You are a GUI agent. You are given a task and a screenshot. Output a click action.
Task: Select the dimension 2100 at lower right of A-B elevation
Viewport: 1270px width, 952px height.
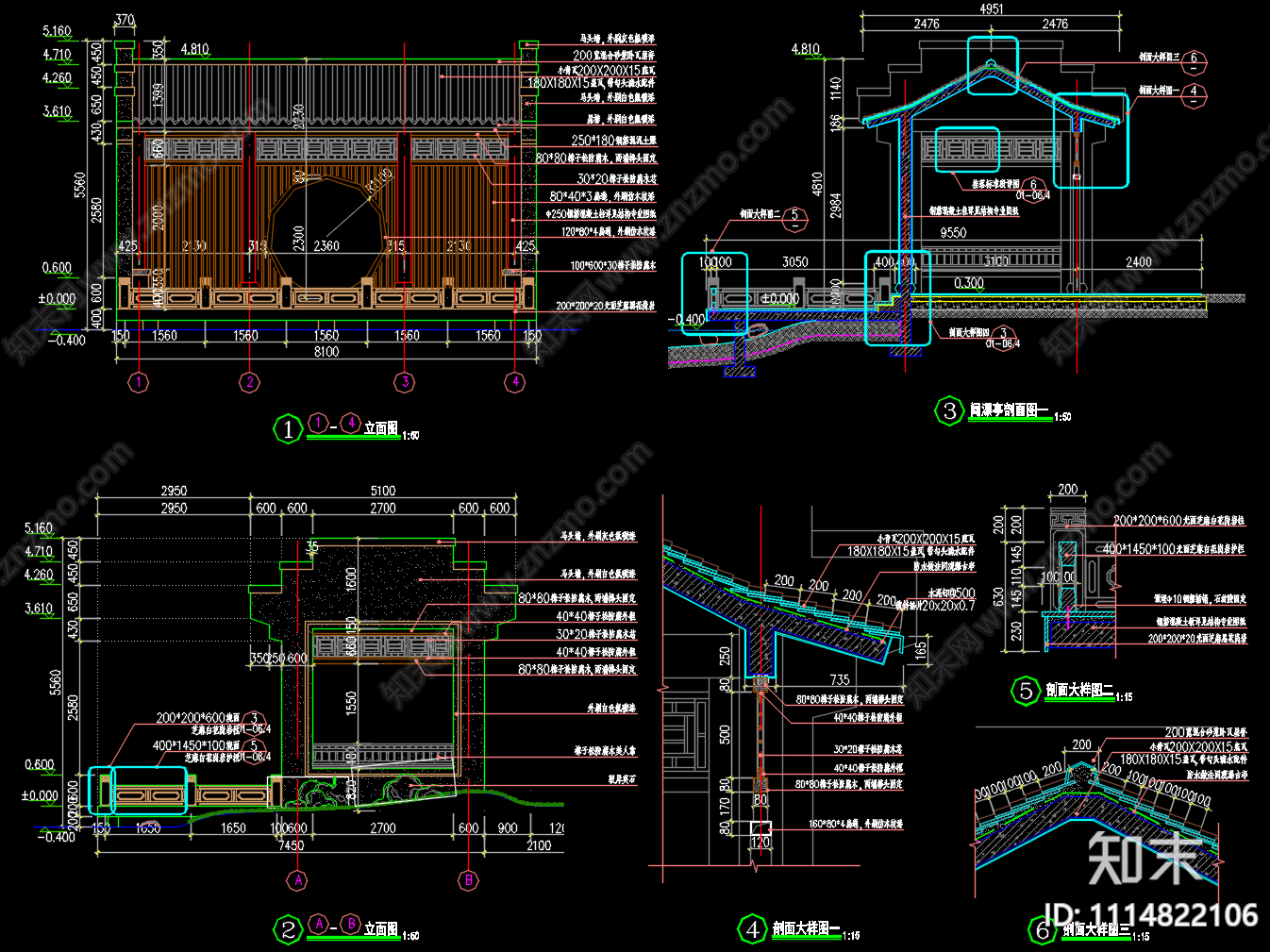pyautogui.click(x=539, y=845)
